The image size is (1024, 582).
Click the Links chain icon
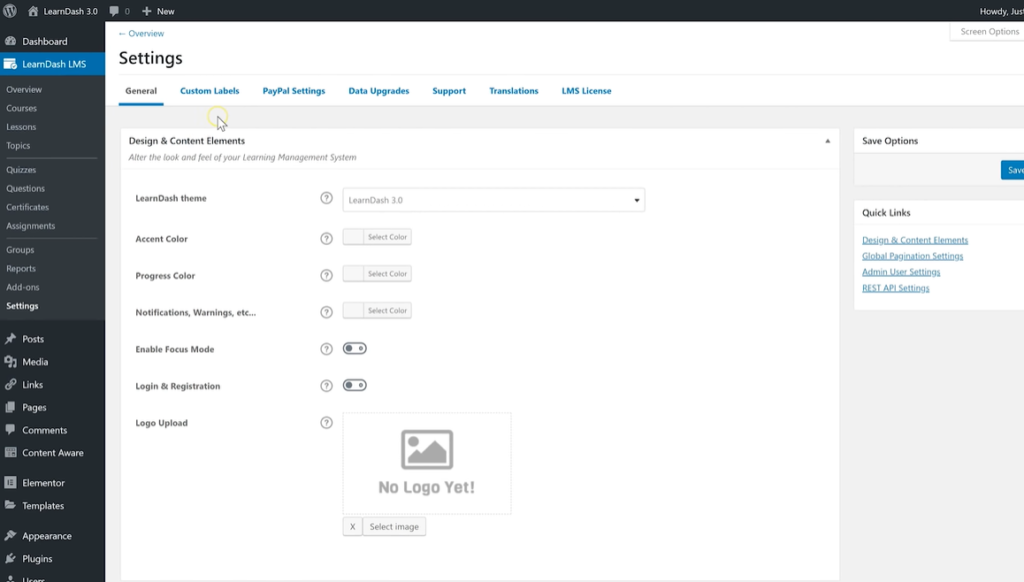click(10, 385)
